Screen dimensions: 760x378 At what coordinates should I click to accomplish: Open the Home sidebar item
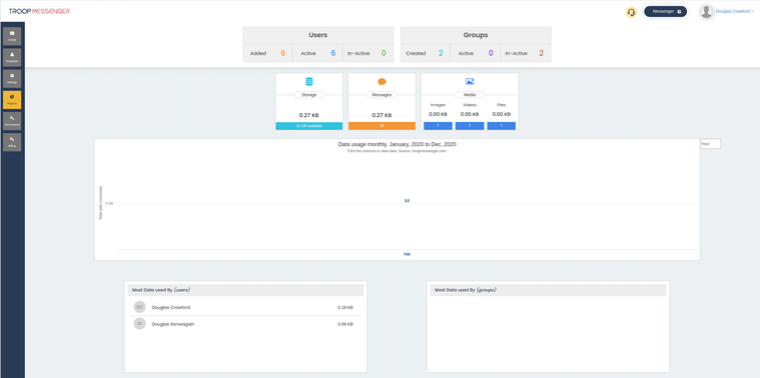tap(12, 36)
